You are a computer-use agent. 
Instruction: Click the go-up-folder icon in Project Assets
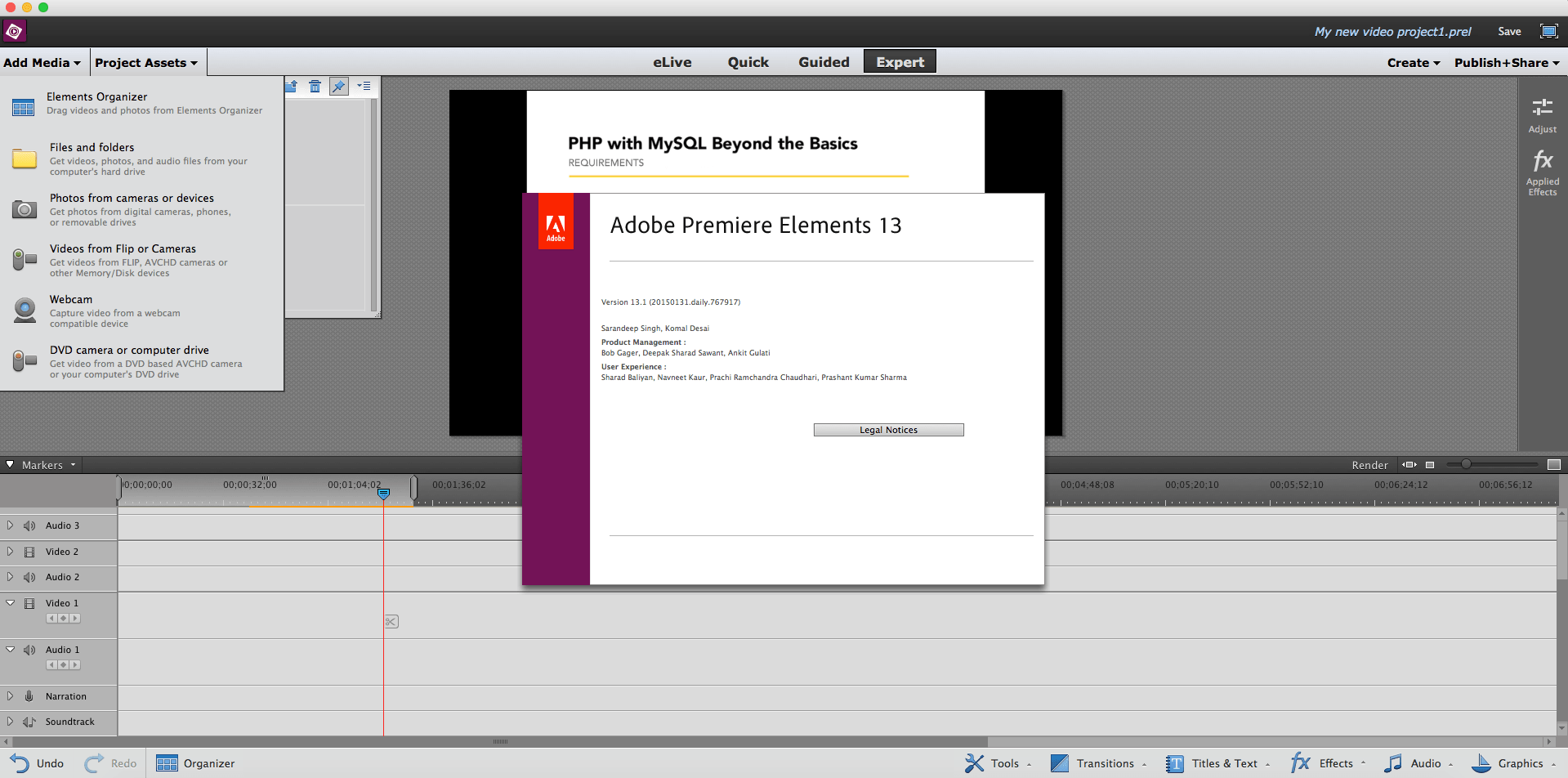tap(292, 86)
